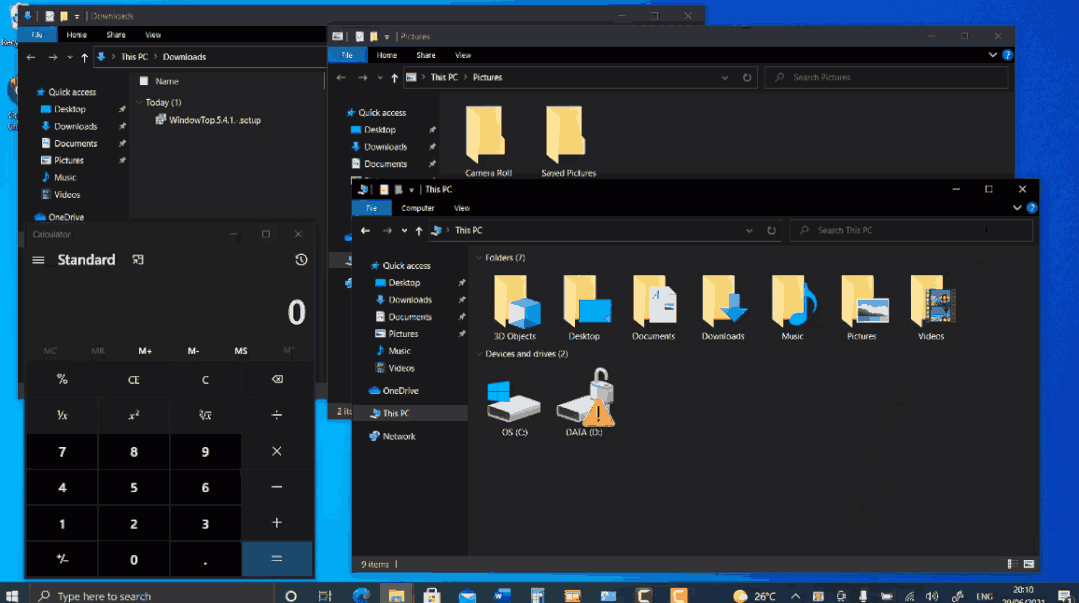Click Calculator percent key

[62, 379]
